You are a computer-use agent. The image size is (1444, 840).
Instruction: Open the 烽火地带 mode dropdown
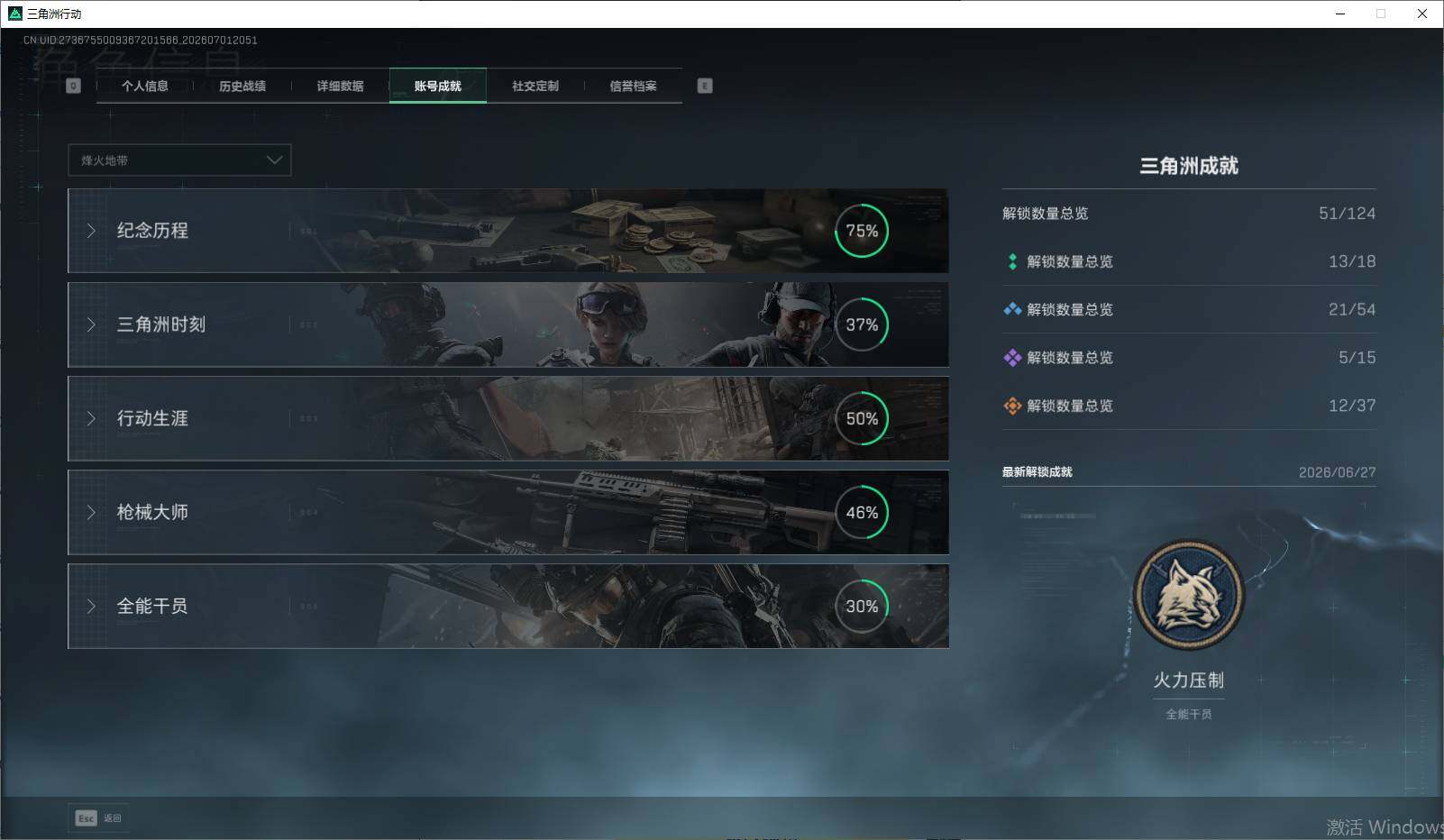179,160
